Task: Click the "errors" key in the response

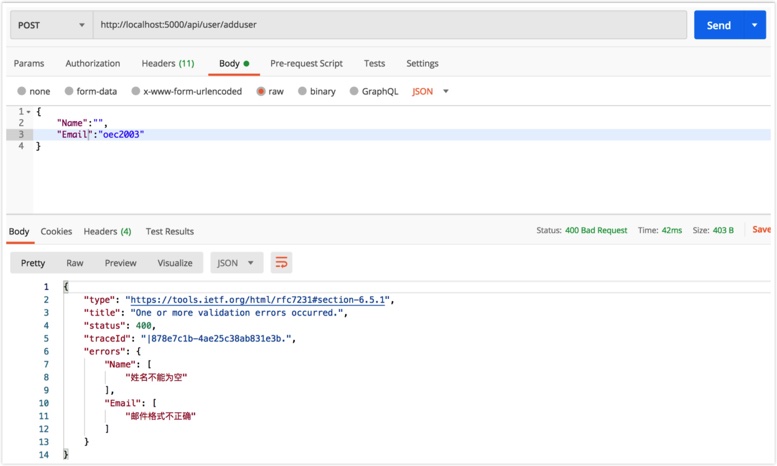Action: pos(105,351)
